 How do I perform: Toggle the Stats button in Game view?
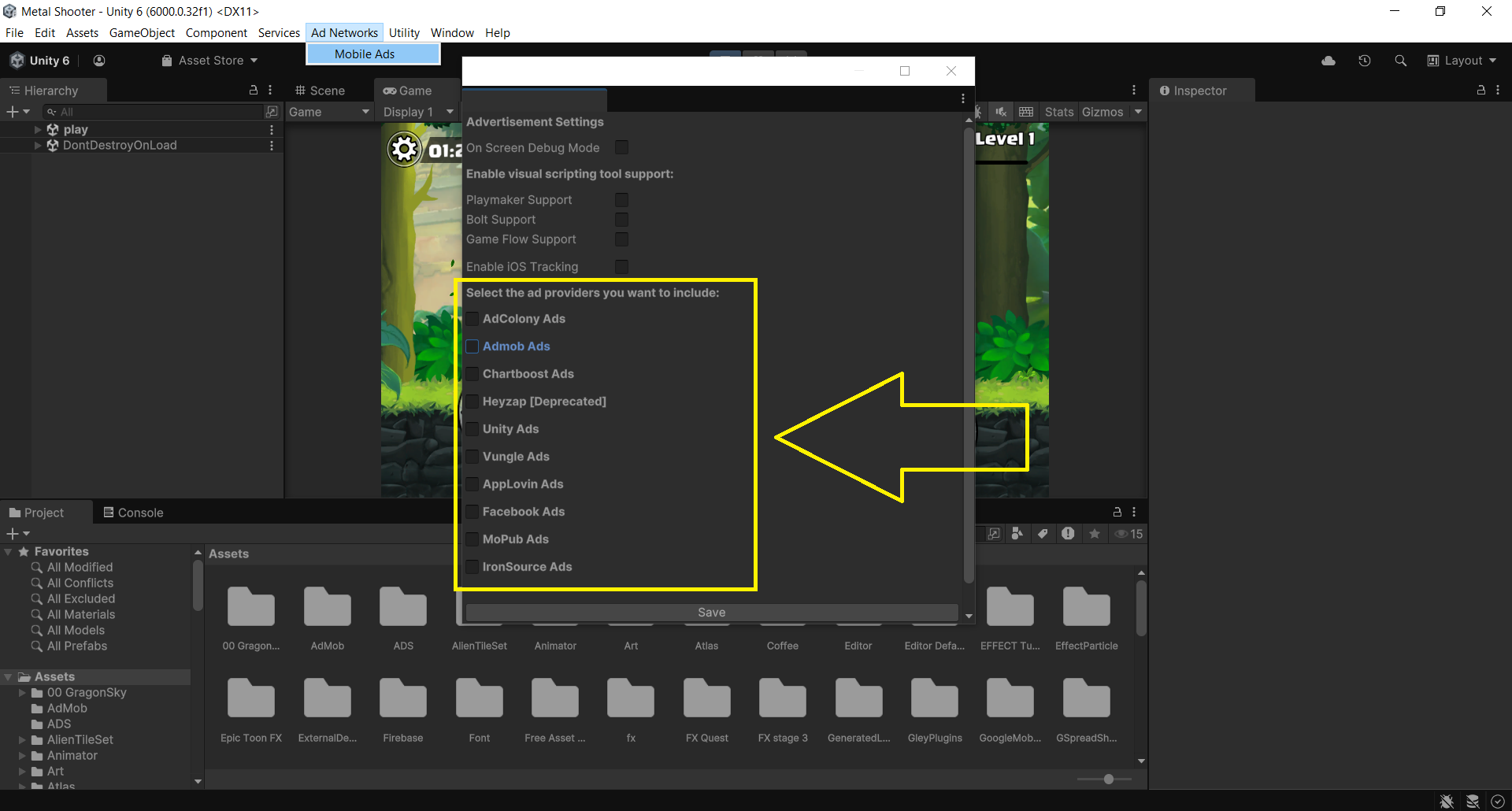pyautogui.click(x=1058, y=112)
